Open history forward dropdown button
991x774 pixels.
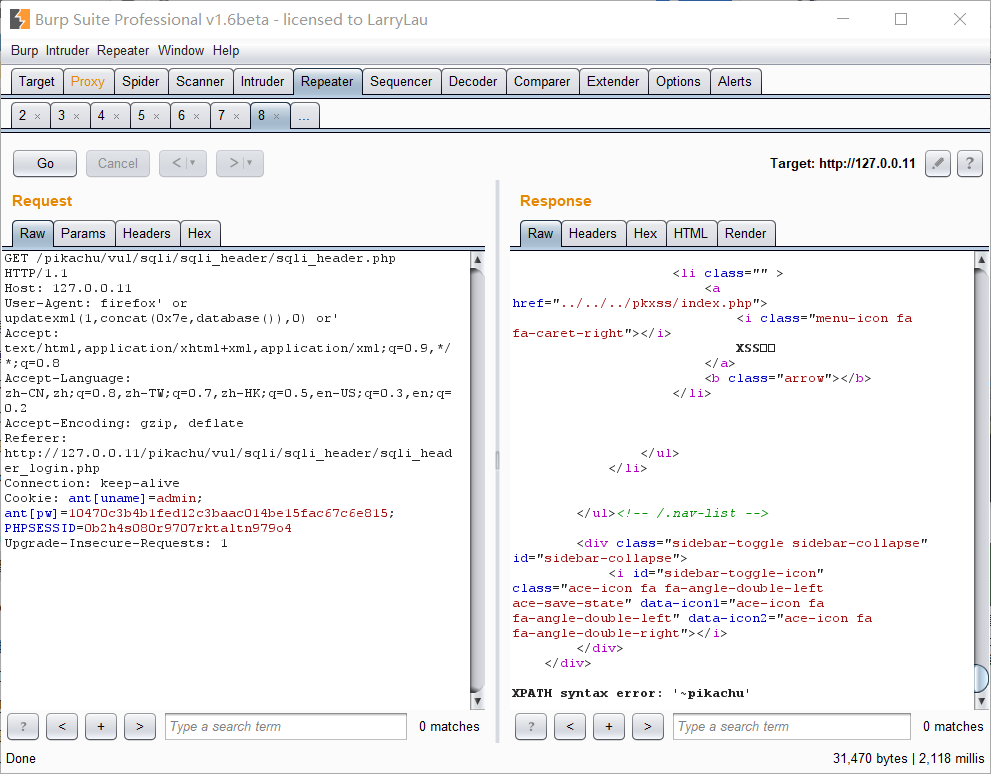pos(240,164)
